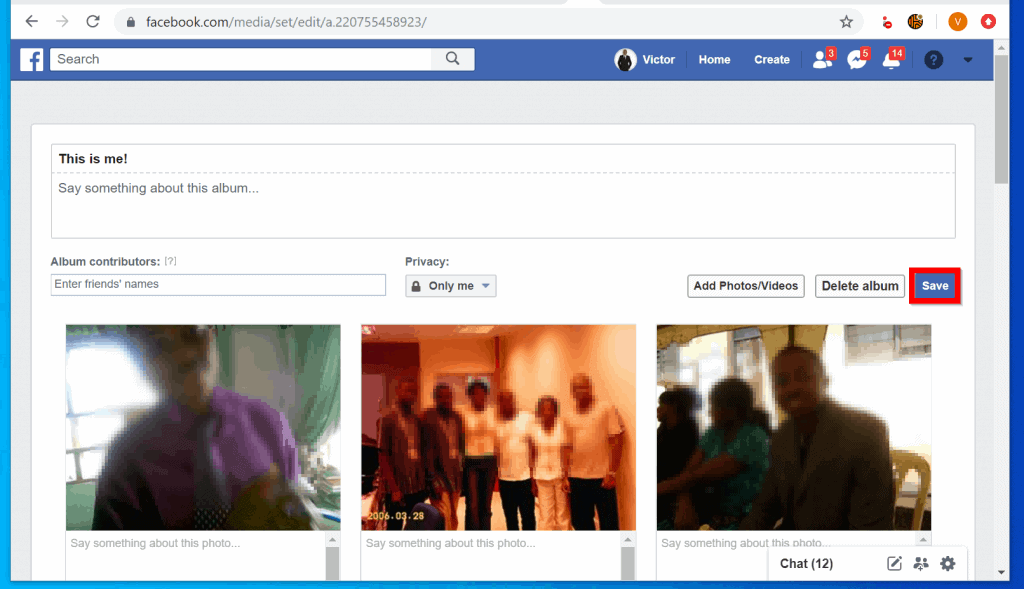Open Victor profile link

point(658,59)
